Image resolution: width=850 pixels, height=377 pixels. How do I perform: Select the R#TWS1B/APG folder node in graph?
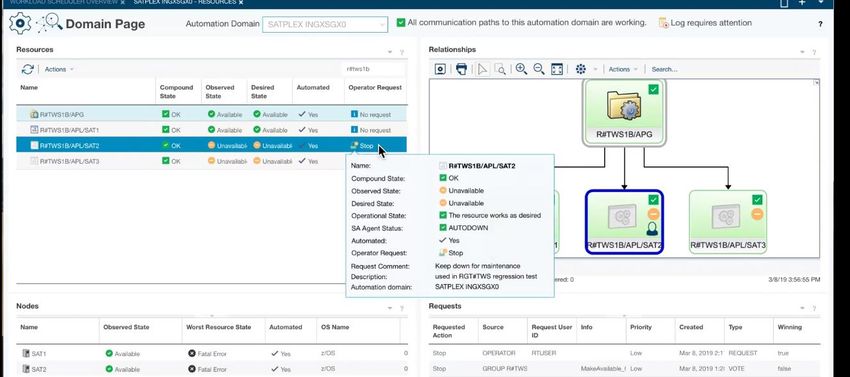point(624,112)
